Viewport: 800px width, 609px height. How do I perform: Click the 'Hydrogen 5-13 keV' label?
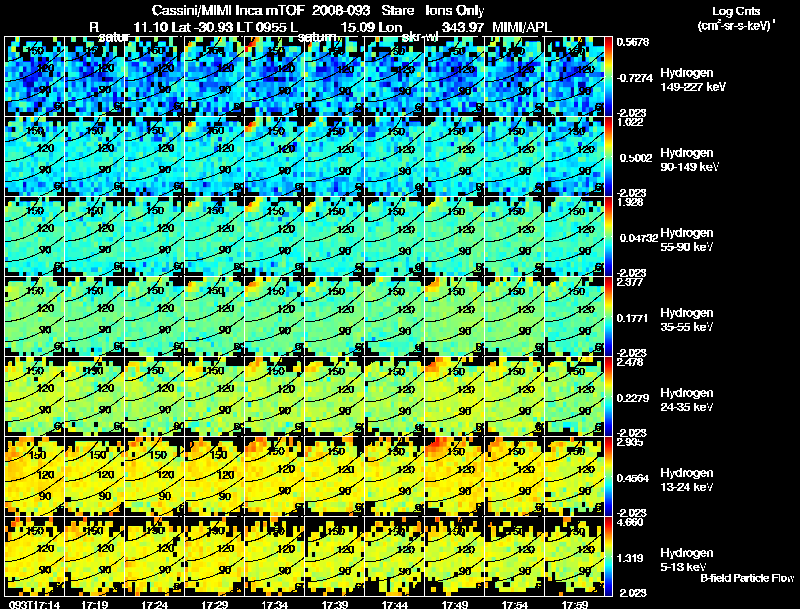[687, 560]
